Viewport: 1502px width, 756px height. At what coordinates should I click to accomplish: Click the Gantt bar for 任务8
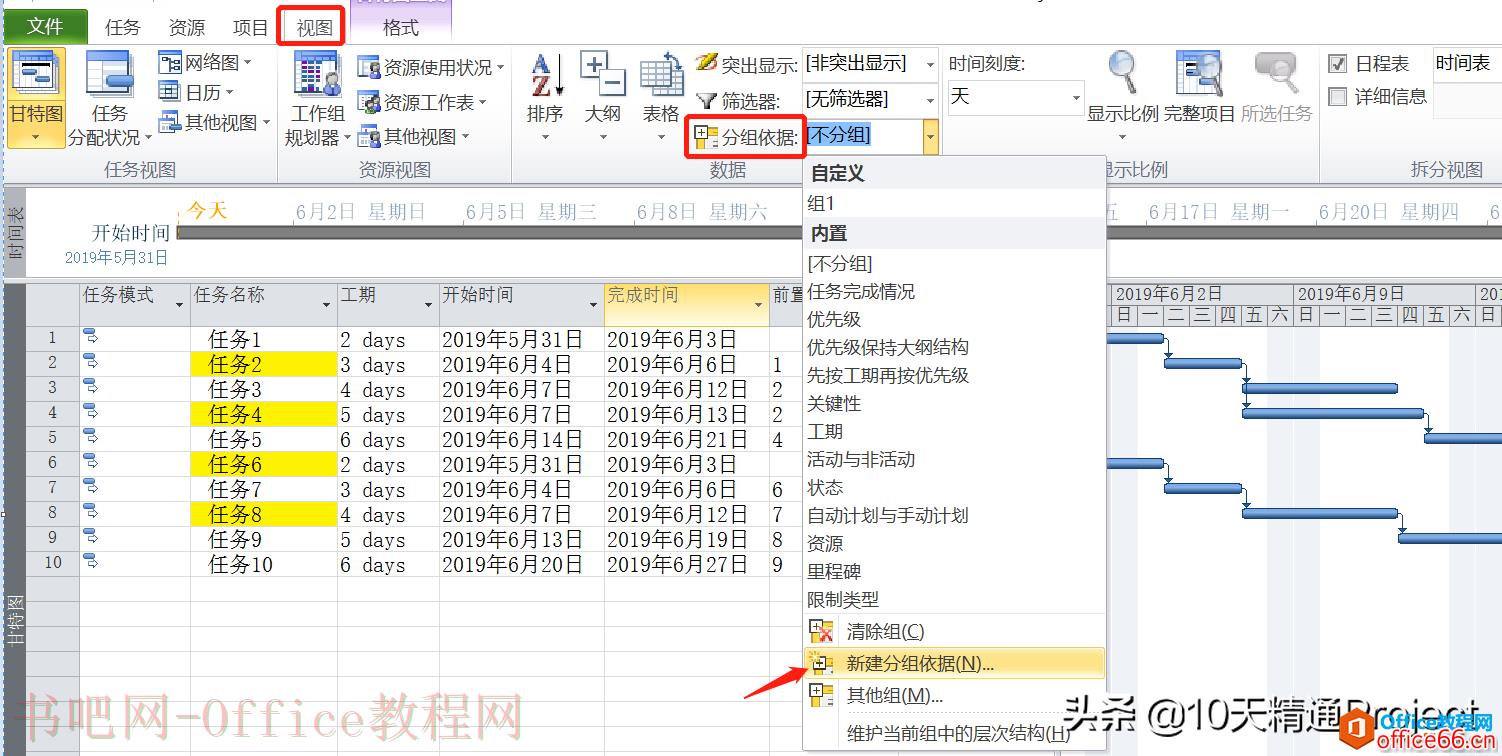point(1320,513)
